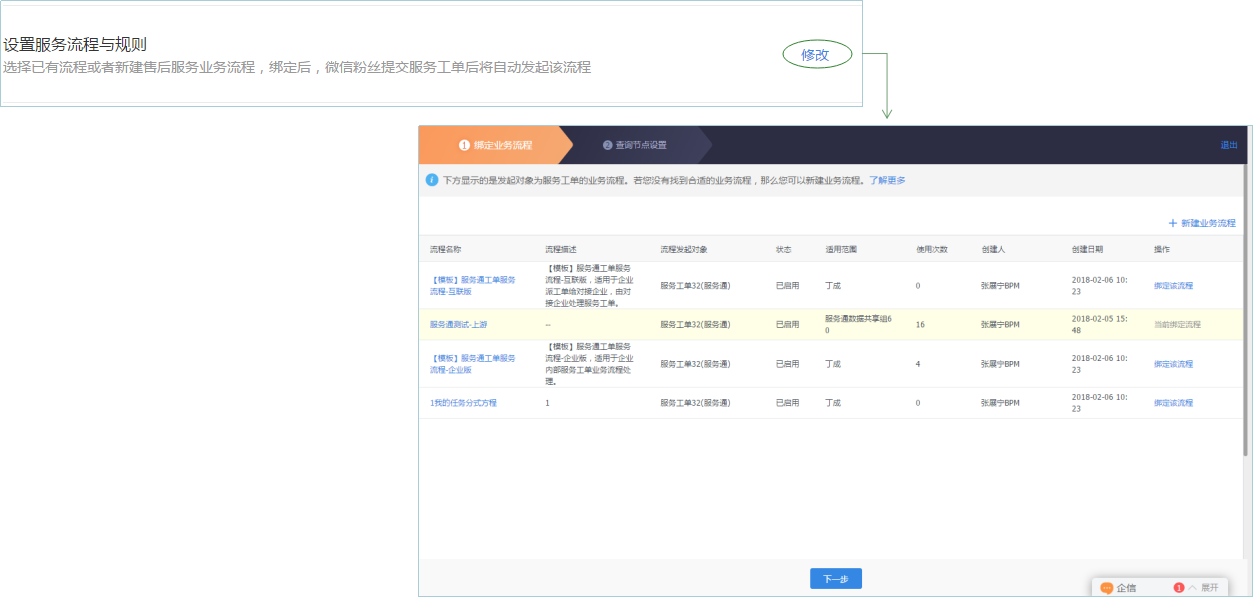Open the 了解更多 link
Viewport: 1253px width, 598px height.
pyautogui.click(x=886, y=180)
